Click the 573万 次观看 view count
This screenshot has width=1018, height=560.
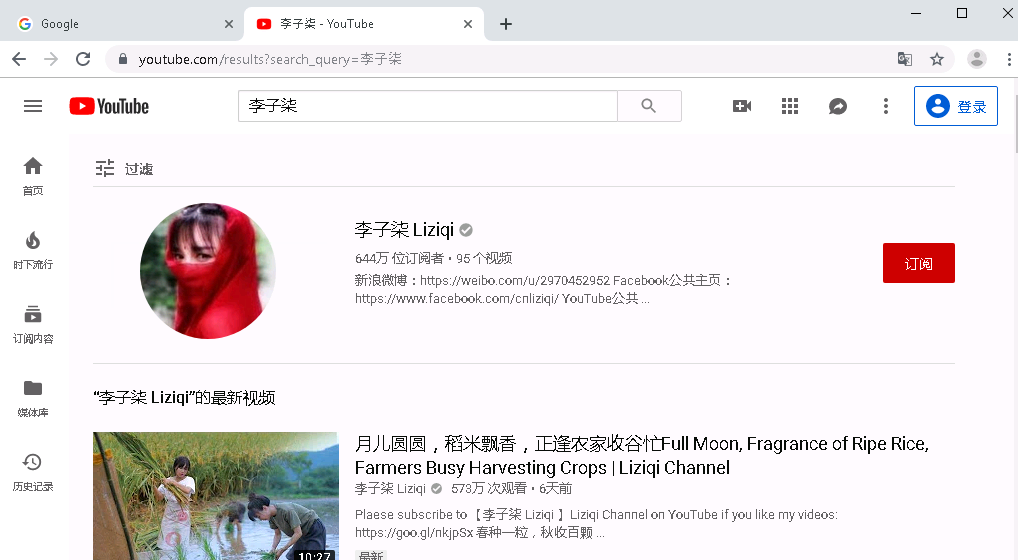489,489
